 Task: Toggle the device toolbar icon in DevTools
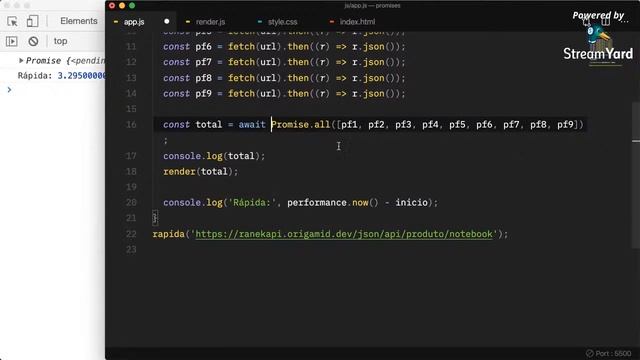click(x=32, y=21)
